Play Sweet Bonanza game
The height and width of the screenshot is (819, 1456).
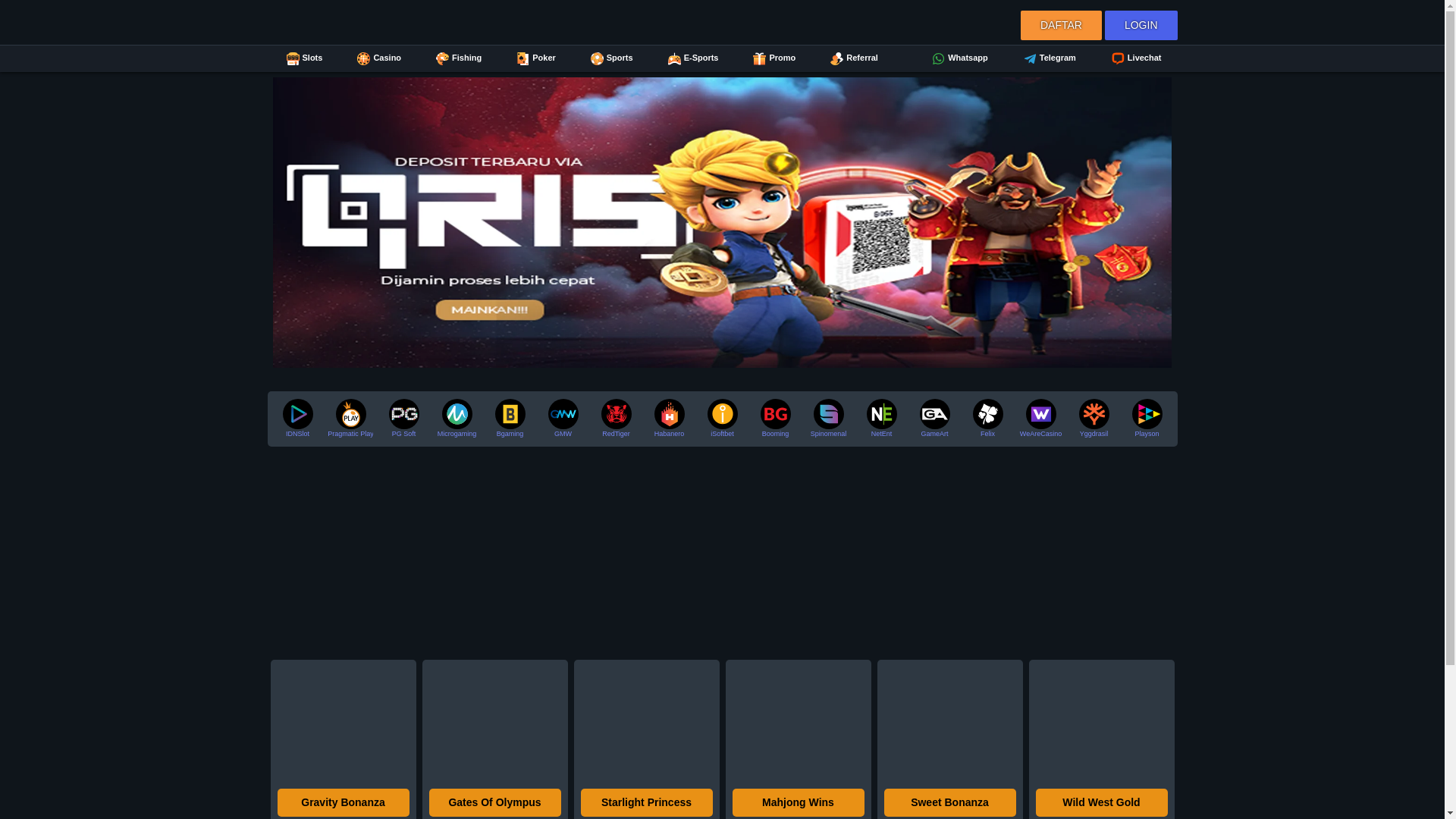949,802
